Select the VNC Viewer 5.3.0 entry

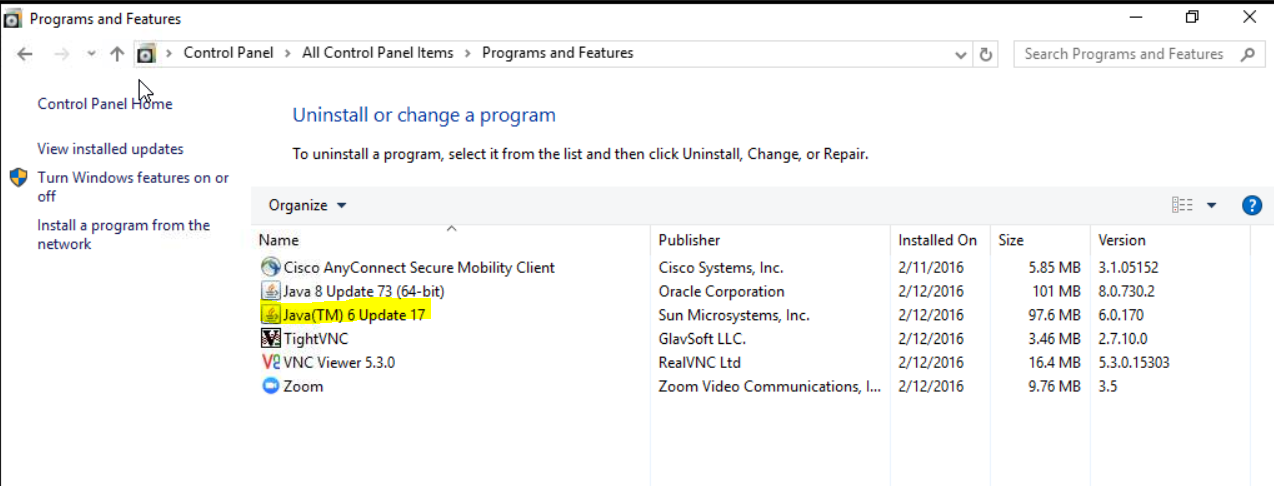point(339,362)
